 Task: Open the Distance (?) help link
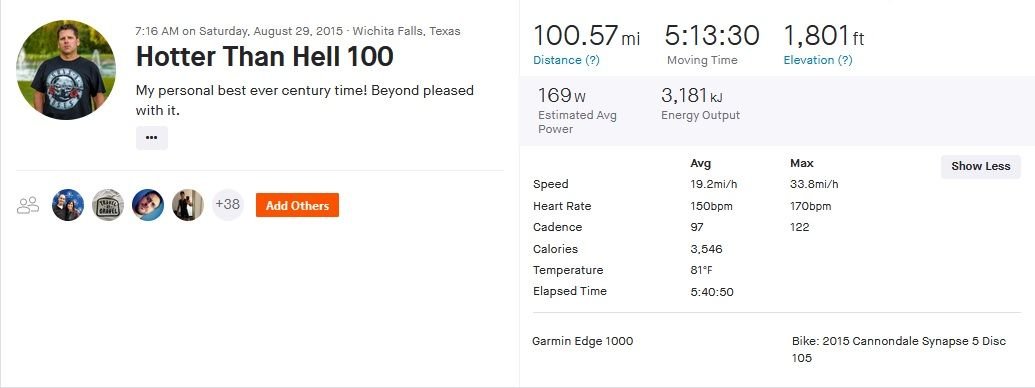tap(566, 60)
